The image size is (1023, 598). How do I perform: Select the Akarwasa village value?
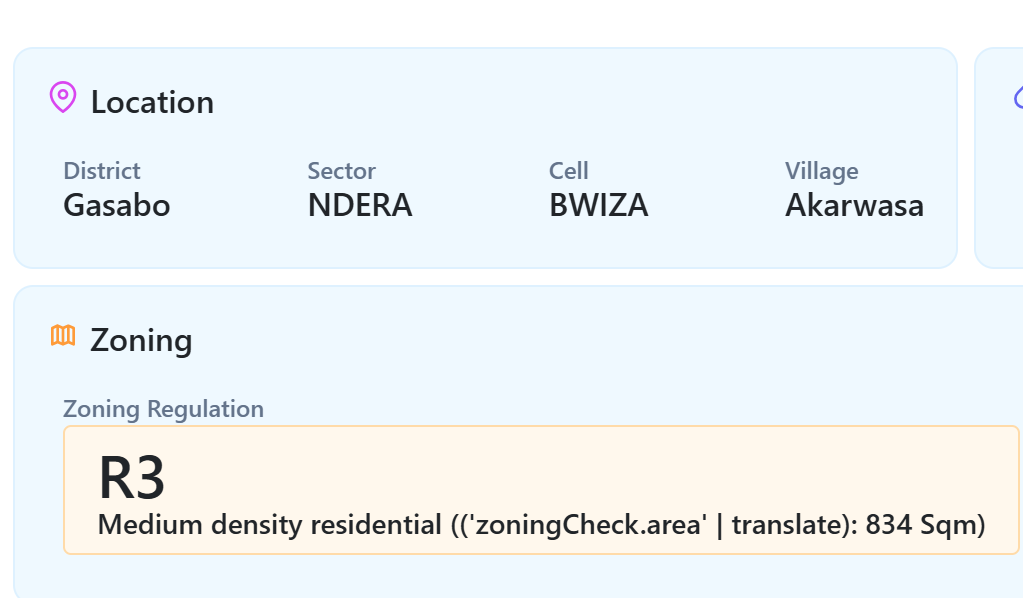tap(854, 205)
